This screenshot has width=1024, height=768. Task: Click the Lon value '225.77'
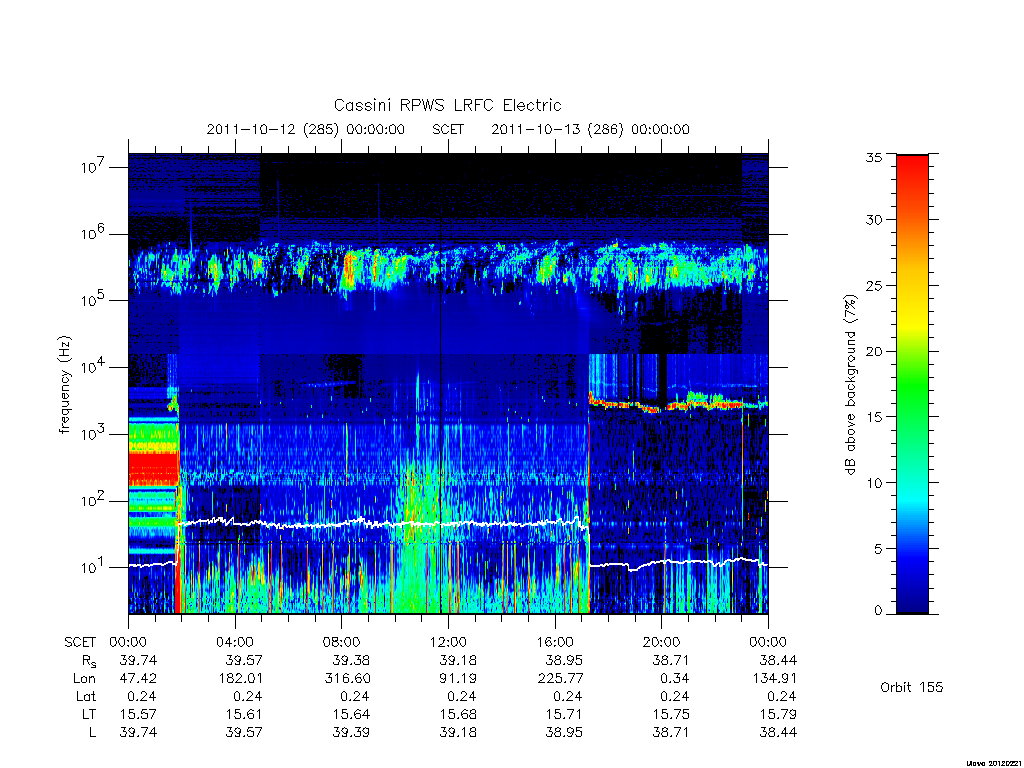[560, 679]
